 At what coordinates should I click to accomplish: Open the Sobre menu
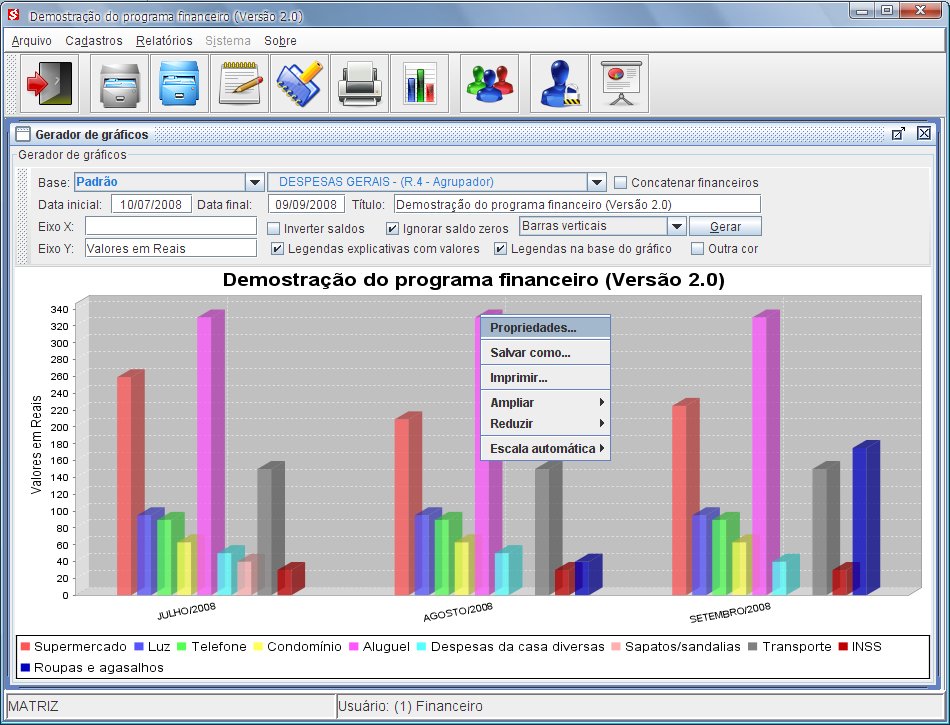280,41
